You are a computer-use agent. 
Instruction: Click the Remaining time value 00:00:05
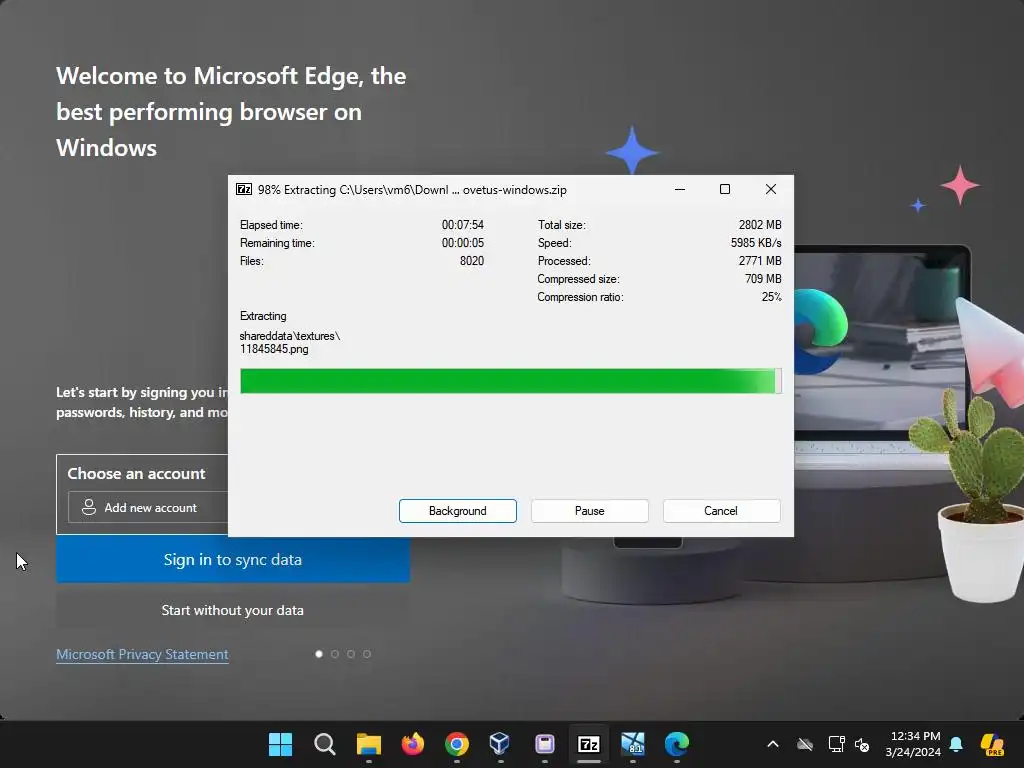pos(462,243)
